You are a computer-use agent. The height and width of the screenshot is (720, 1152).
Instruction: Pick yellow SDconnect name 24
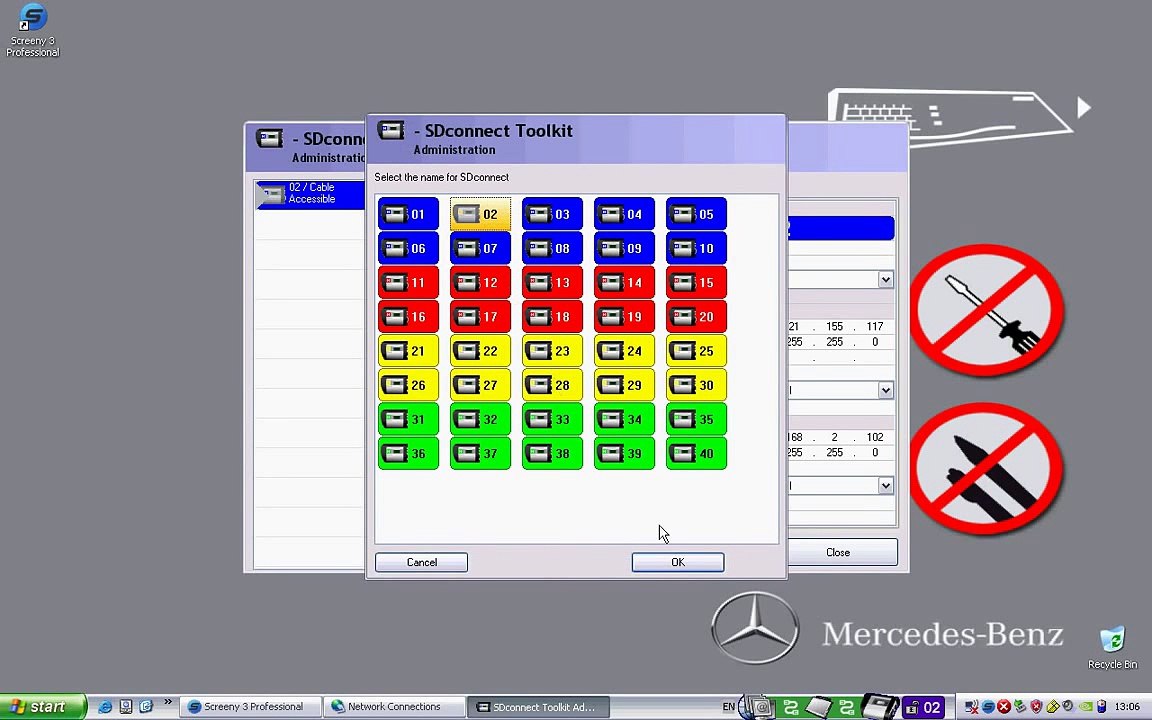pyautogui.click(x=624, y=350)
